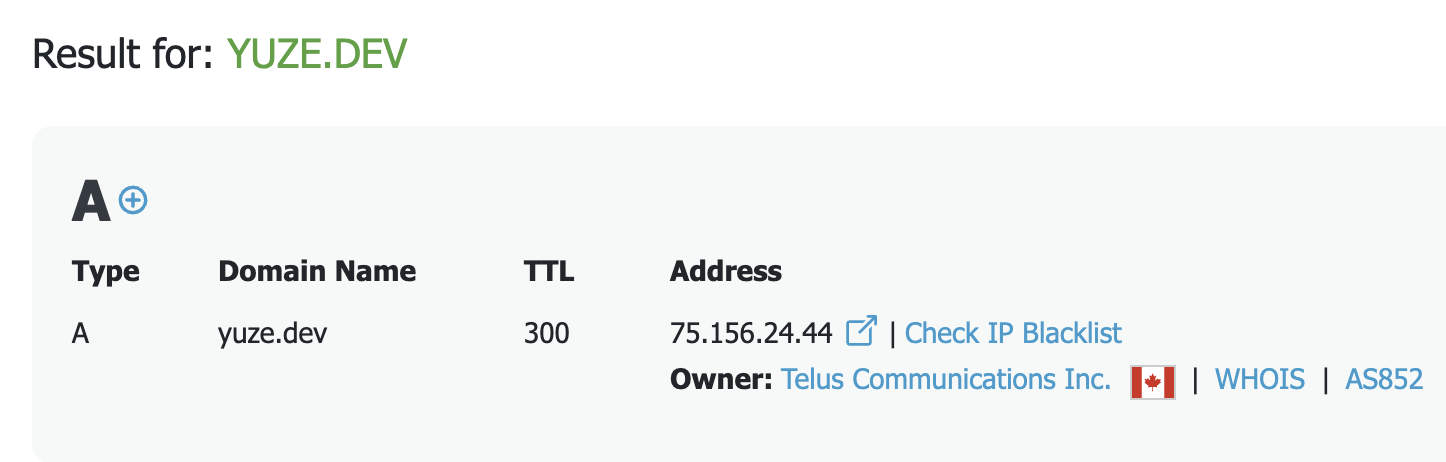
Task: Open the external link icon beside the IP
Action: (x=861, y=331)
